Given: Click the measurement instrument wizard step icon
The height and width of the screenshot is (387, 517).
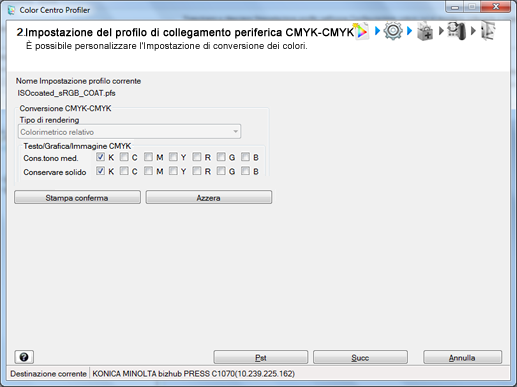Looking at the screenshot, I should (x=456, y=31).
